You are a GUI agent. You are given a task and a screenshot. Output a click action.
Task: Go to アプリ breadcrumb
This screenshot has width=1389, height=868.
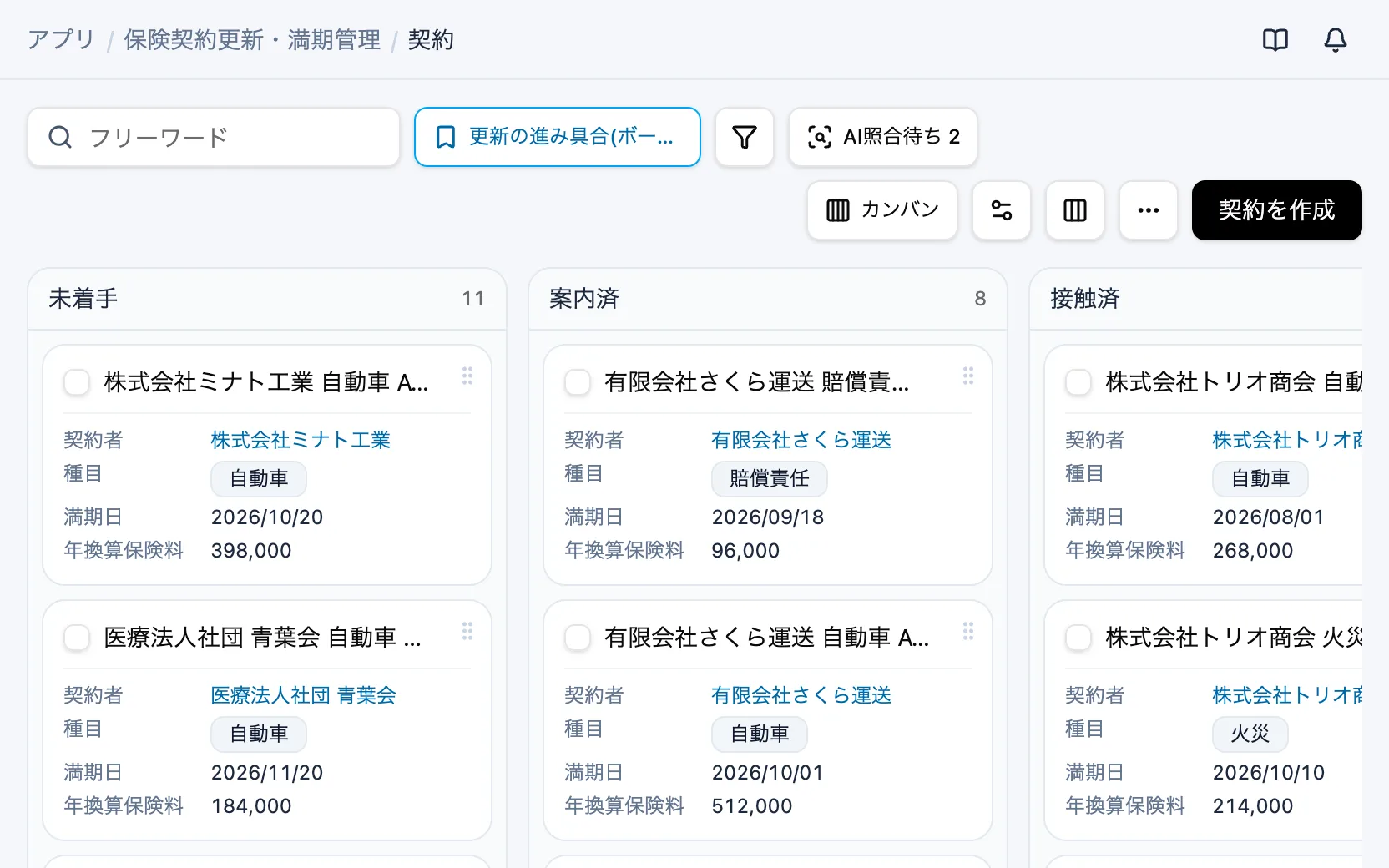pos(61,40)
